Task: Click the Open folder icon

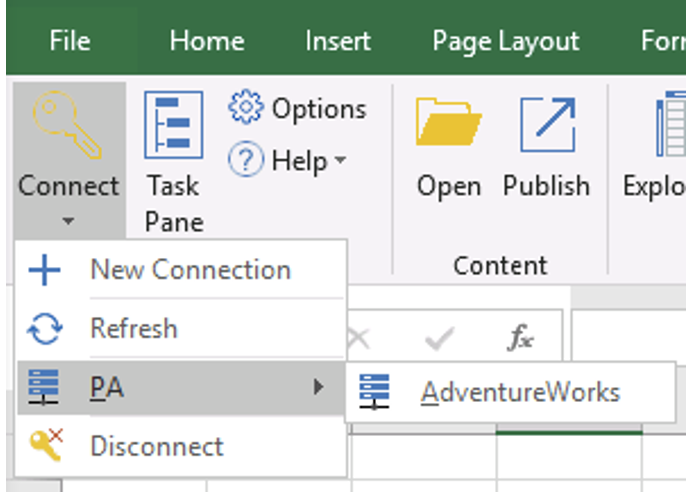Action: click(x=449, y=126)
